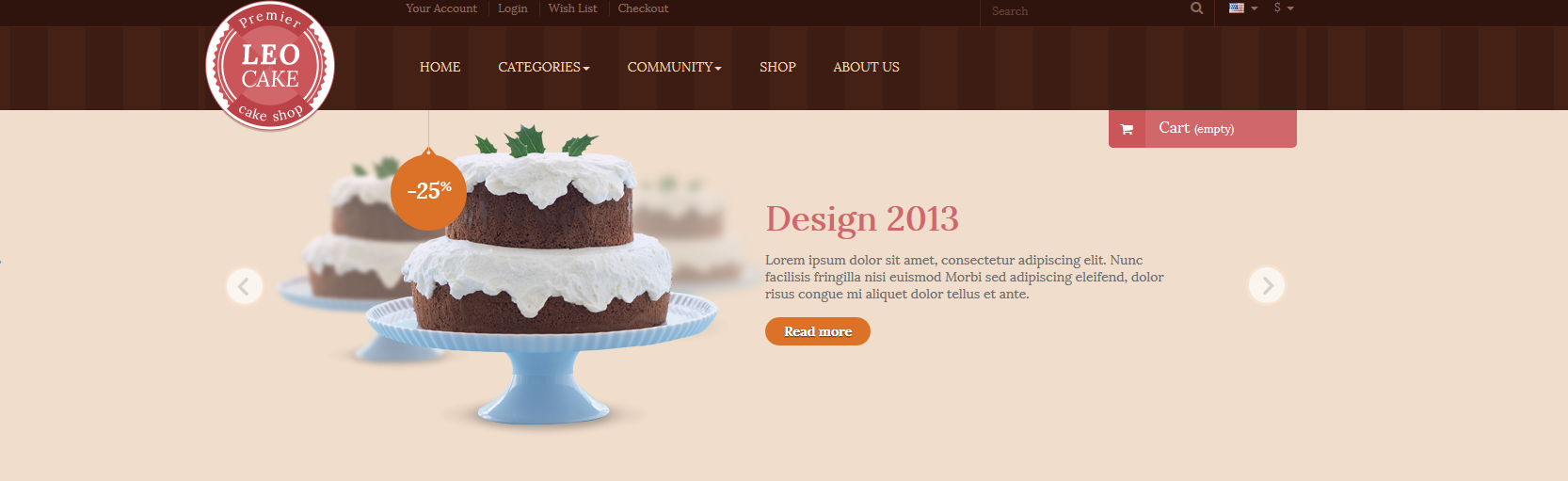Click the Leo Cake logo
Viewport: 1568px width, 481px height.
270,66
